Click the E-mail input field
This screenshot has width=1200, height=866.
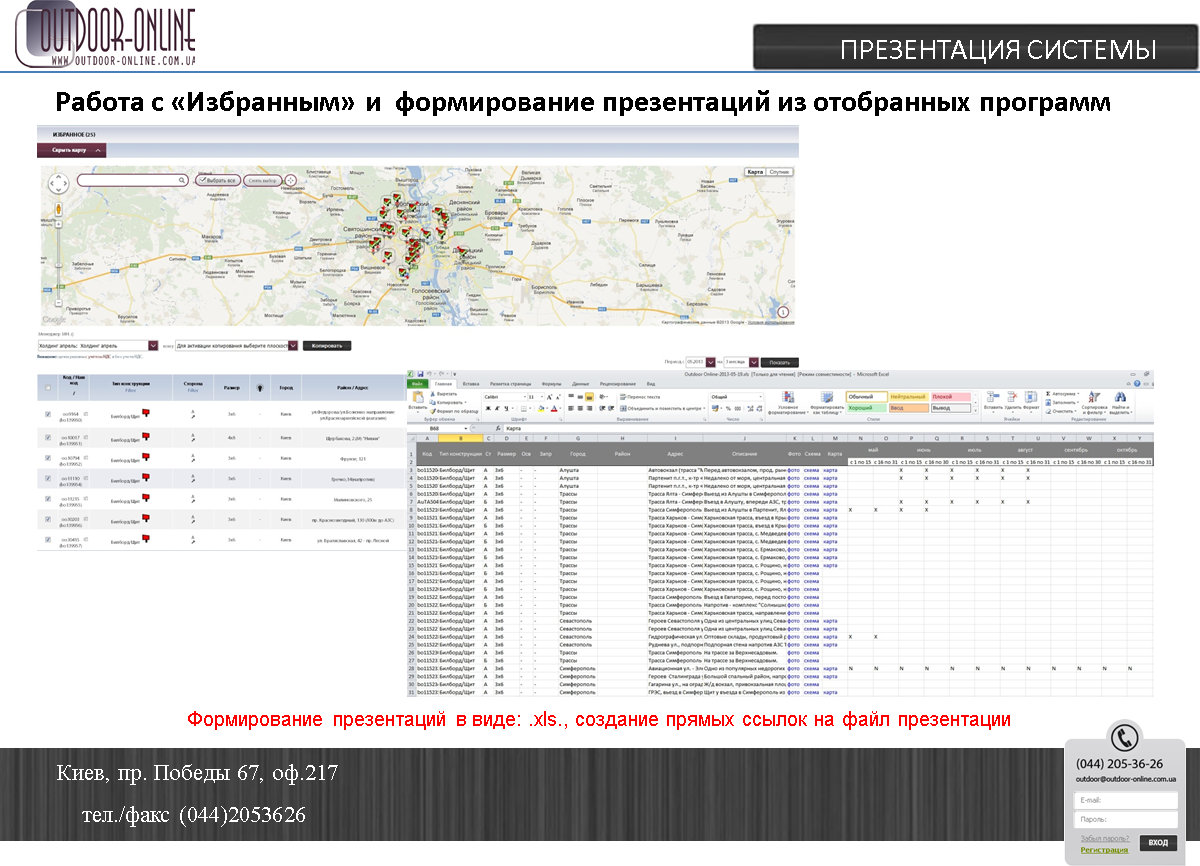(1124, 800)
